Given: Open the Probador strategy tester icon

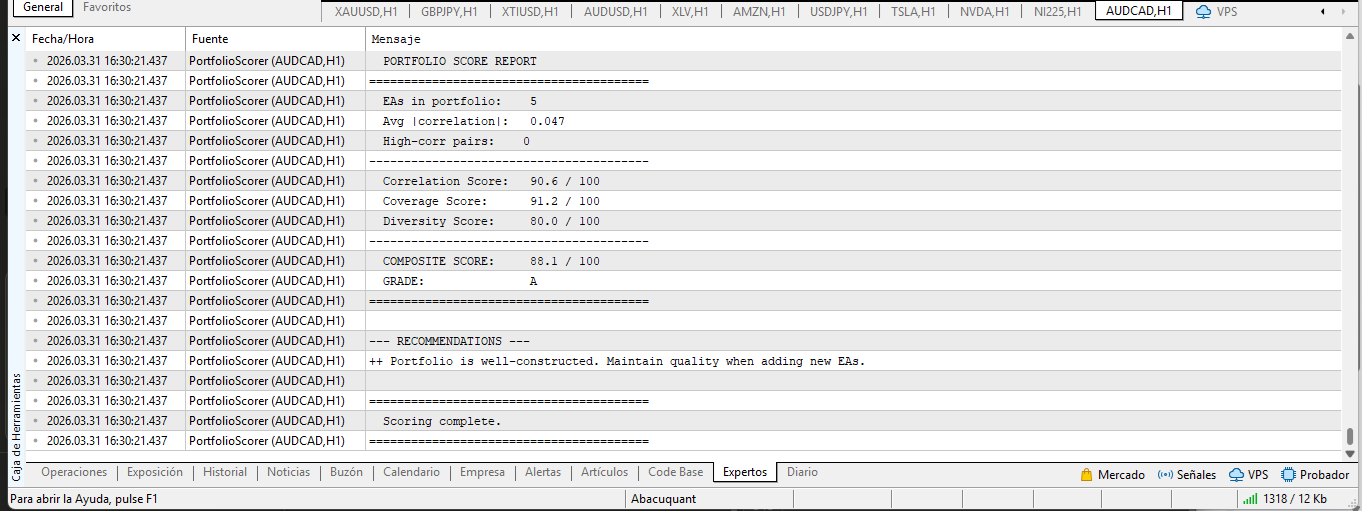Looking at the screenshot, I should click(1289, 475).
